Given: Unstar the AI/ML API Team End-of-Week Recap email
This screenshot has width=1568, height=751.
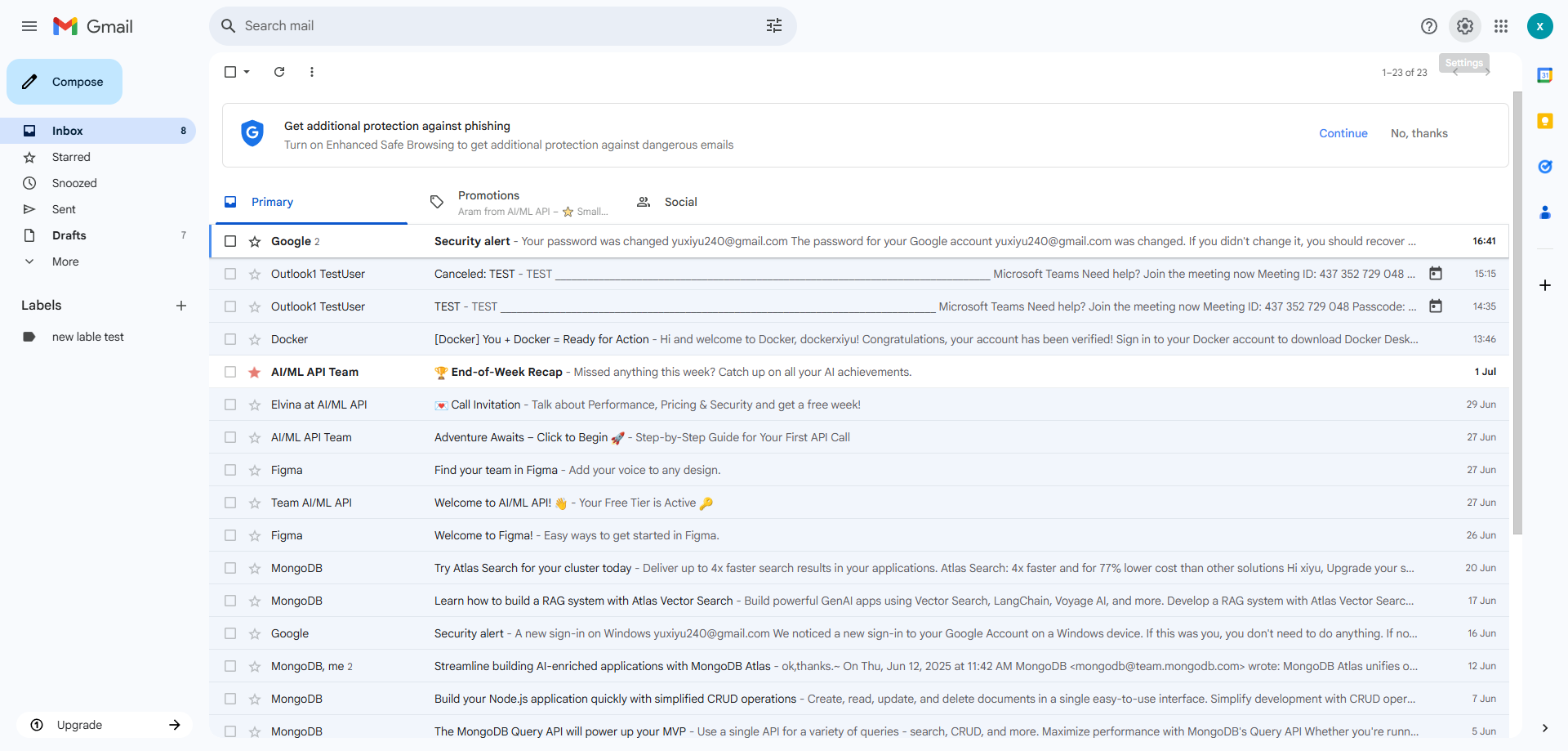Looking at the screenshot, I should (255, 372).
